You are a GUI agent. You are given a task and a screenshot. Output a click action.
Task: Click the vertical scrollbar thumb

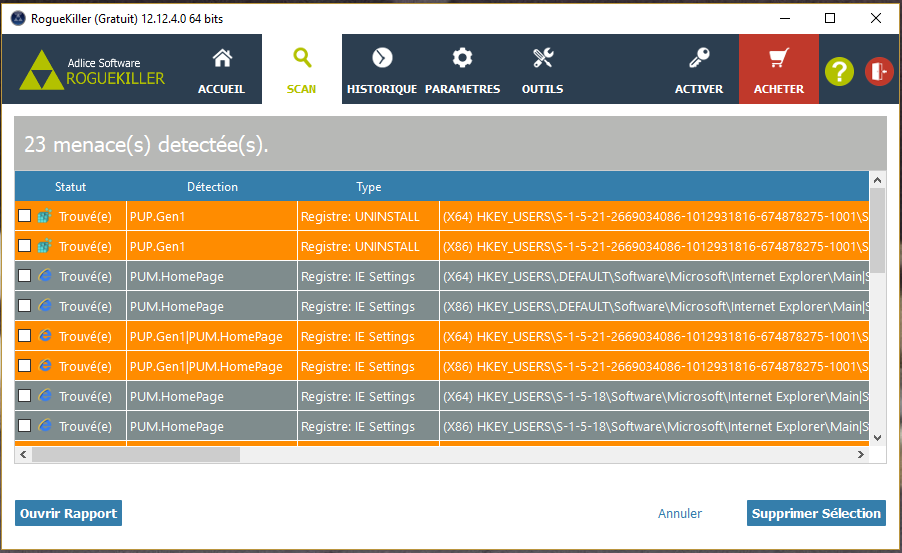coord(877,231)
